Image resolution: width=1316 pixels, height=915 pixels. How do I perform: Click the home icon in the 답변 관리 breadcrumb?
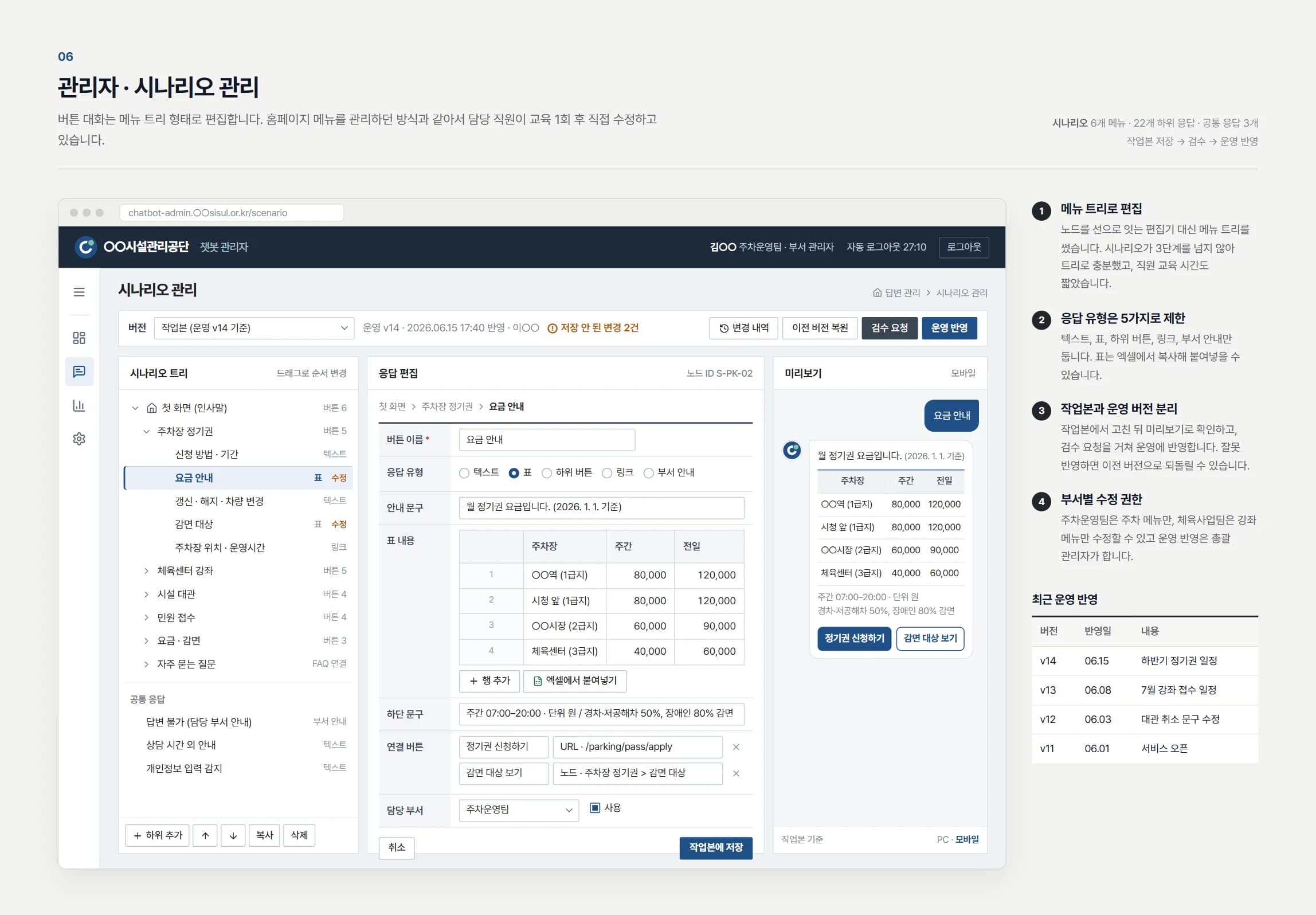point(877,292)
